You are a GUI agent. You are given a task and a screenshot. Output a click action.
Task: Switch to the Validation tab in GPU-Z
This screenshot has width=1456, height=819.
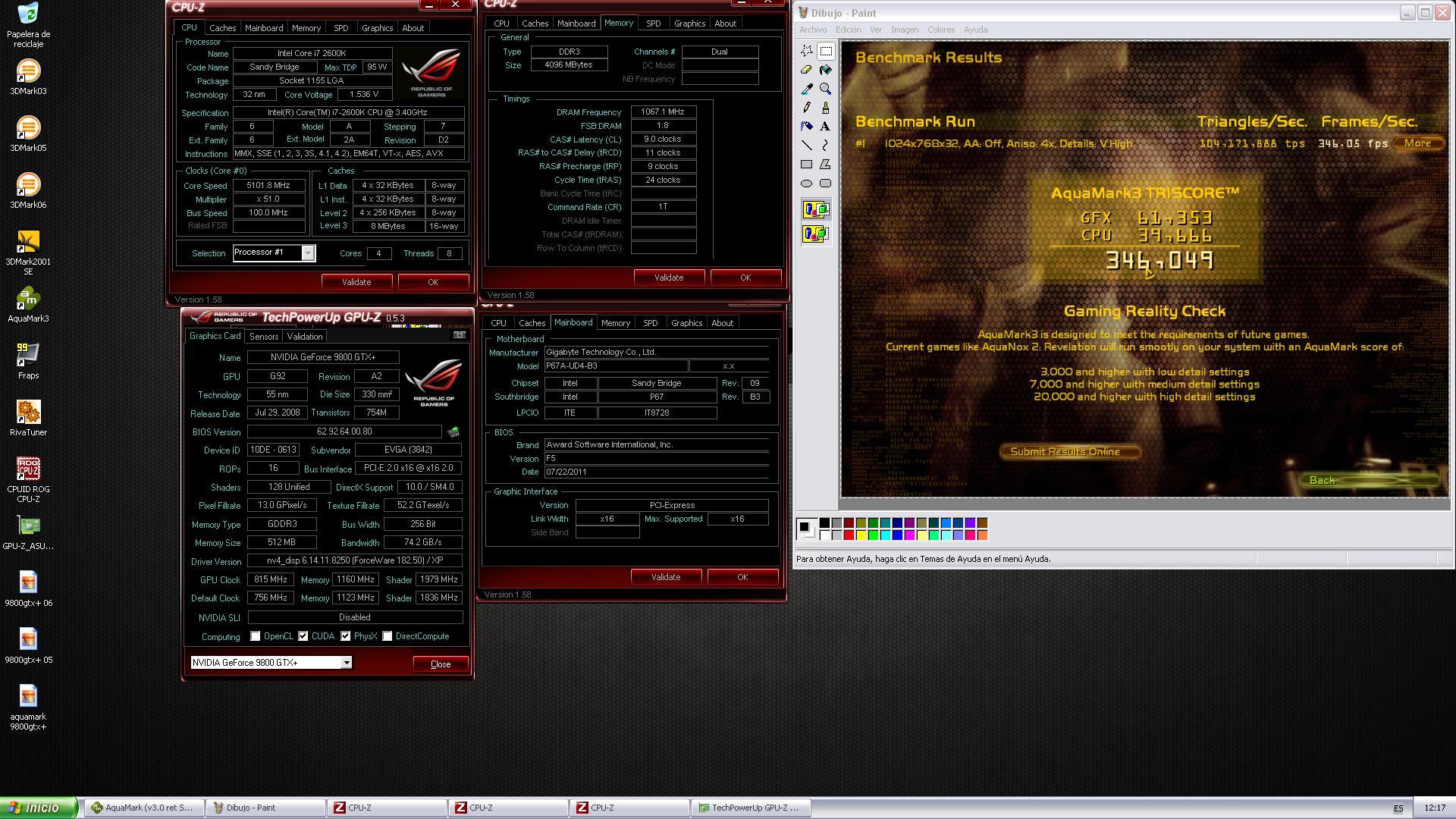(x=305, y=337)
